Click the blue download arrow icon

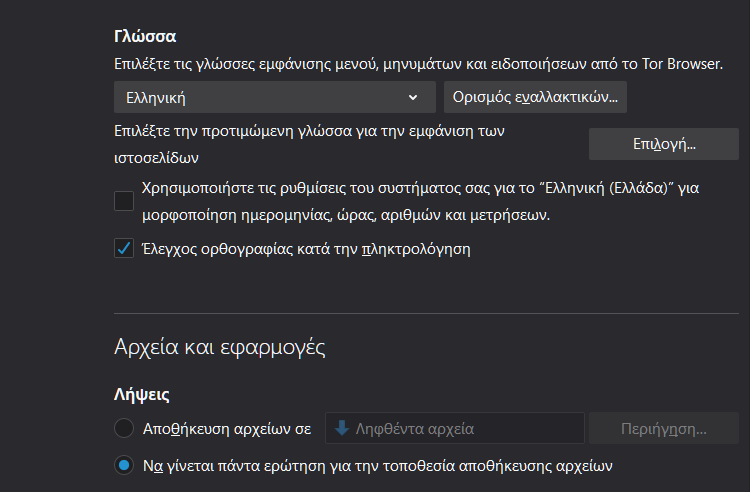342,428
